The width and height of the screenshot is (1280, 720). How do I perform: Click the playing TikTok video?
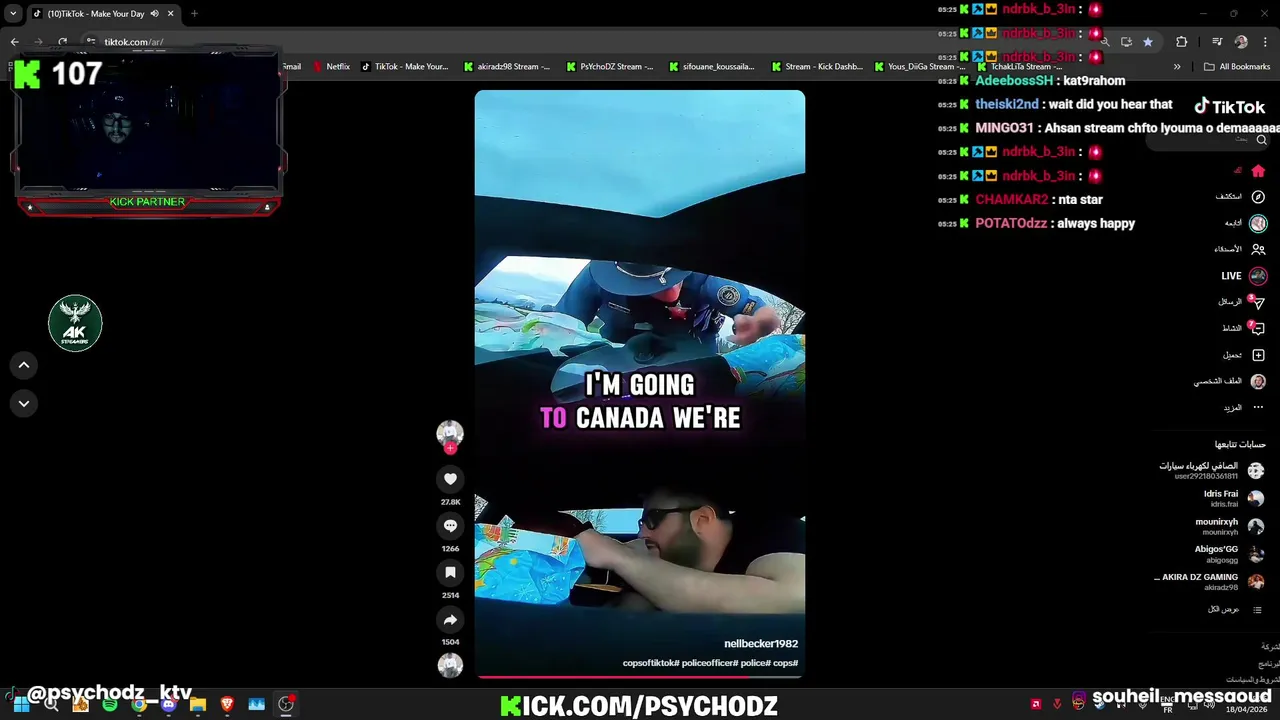click(x=640, y=385)
